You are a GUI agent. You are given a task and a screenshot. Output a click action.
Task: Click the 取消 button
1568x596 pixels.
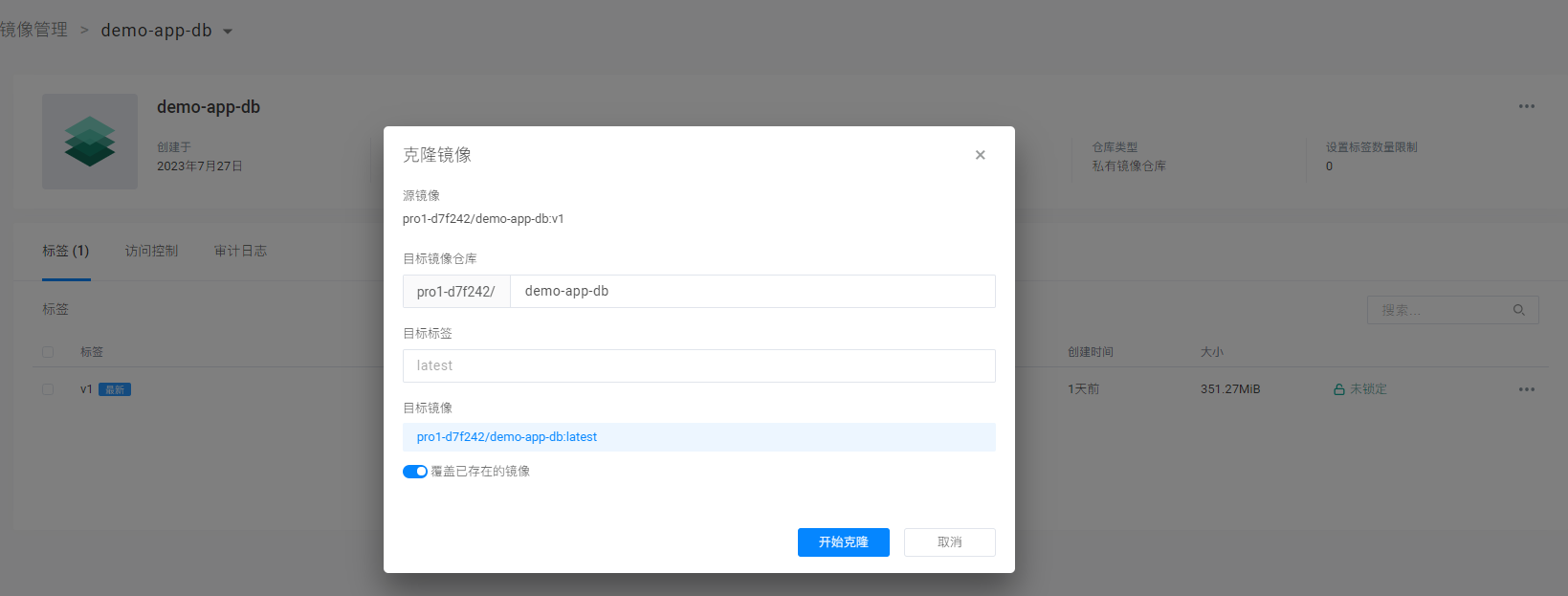[x=949, y=542]
